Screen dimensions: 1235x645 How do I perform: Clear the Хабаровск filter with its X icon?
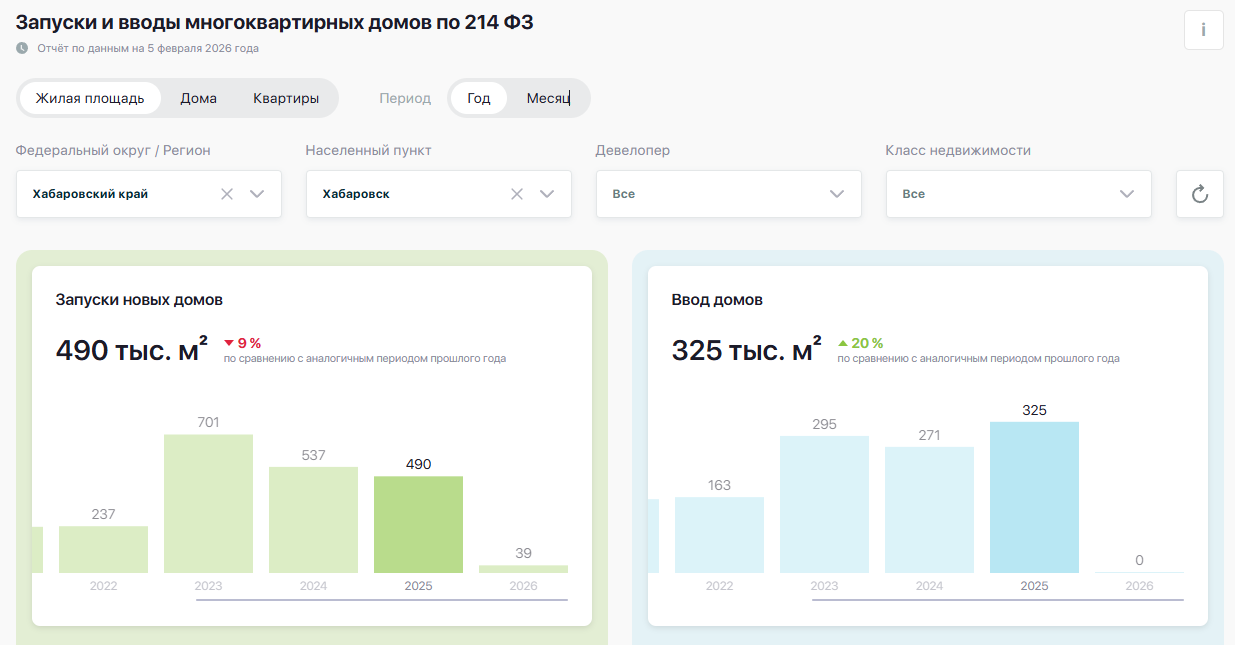pos(516,193)
